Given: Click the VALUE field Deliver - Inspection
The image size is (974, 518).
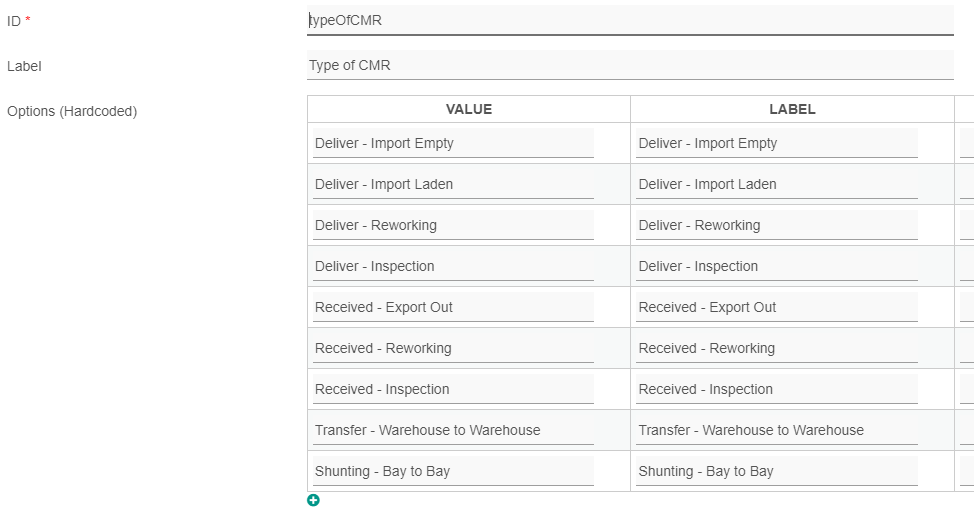Looking at the screenshot, I should 453,266.
